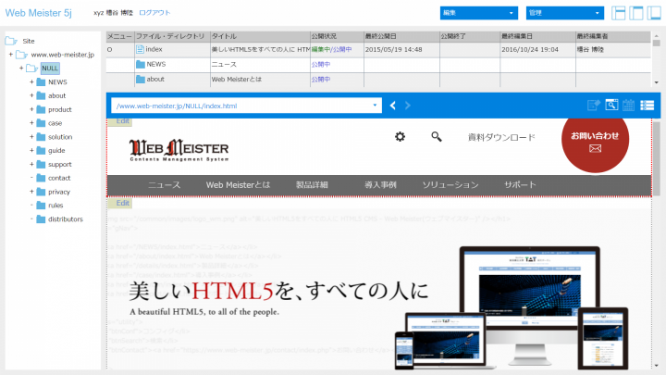This screenshot has width=666, height=375.
Task: Click the ニュース navigation menu item
Action: (164, 185)
